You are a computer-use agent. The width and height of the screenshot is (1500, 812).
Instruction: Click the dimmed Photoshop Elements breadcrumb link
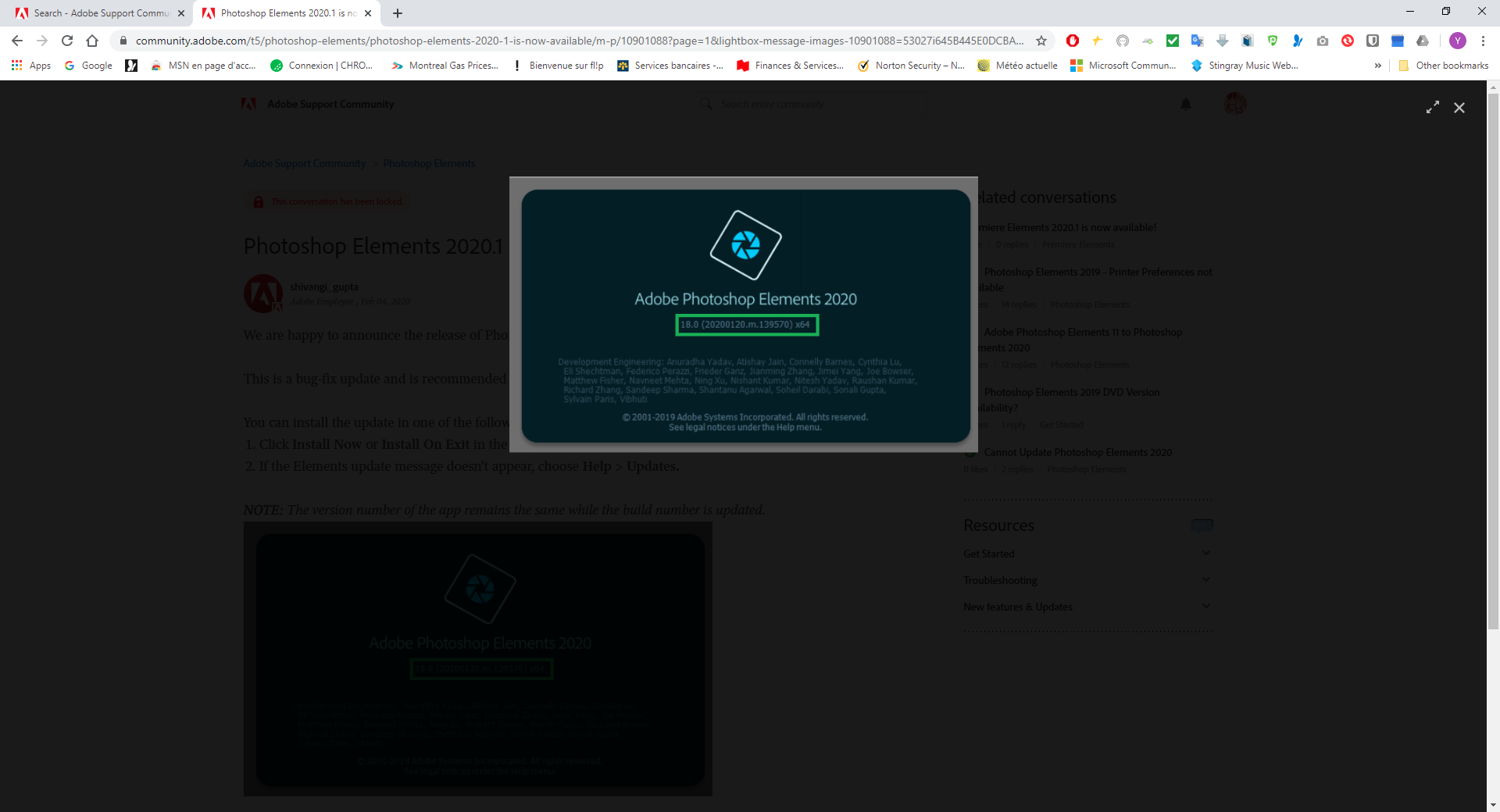(x=429, y=163)
